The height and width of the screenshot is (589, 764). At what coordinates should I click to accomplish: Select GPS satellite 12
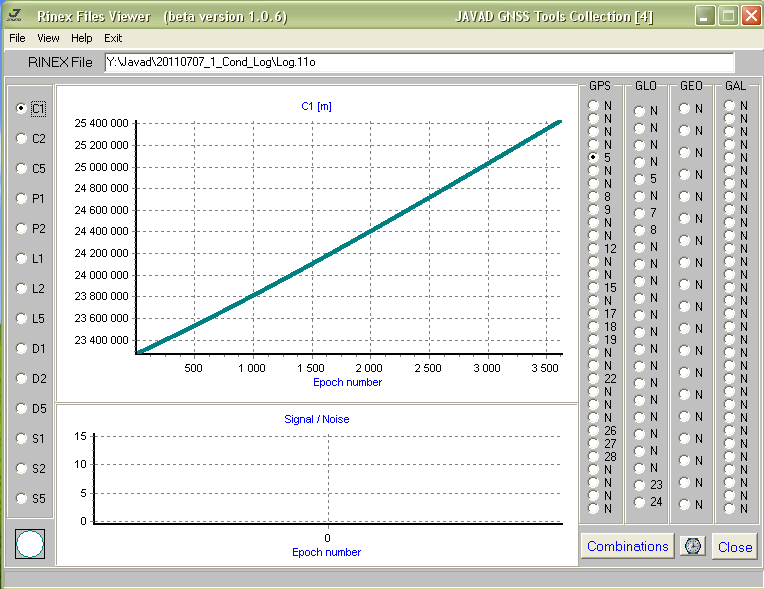[x=594, y=249]
